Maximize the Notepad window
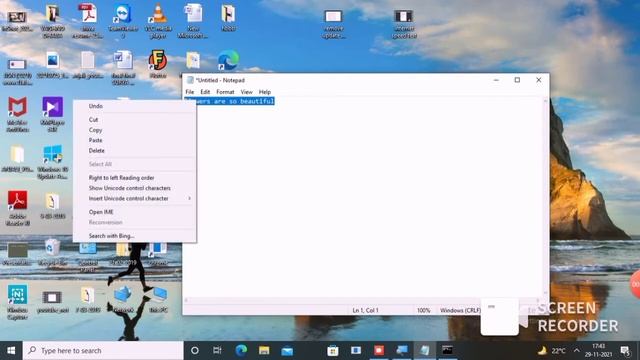This screenshot has height=360, width=640. point(517,80)
